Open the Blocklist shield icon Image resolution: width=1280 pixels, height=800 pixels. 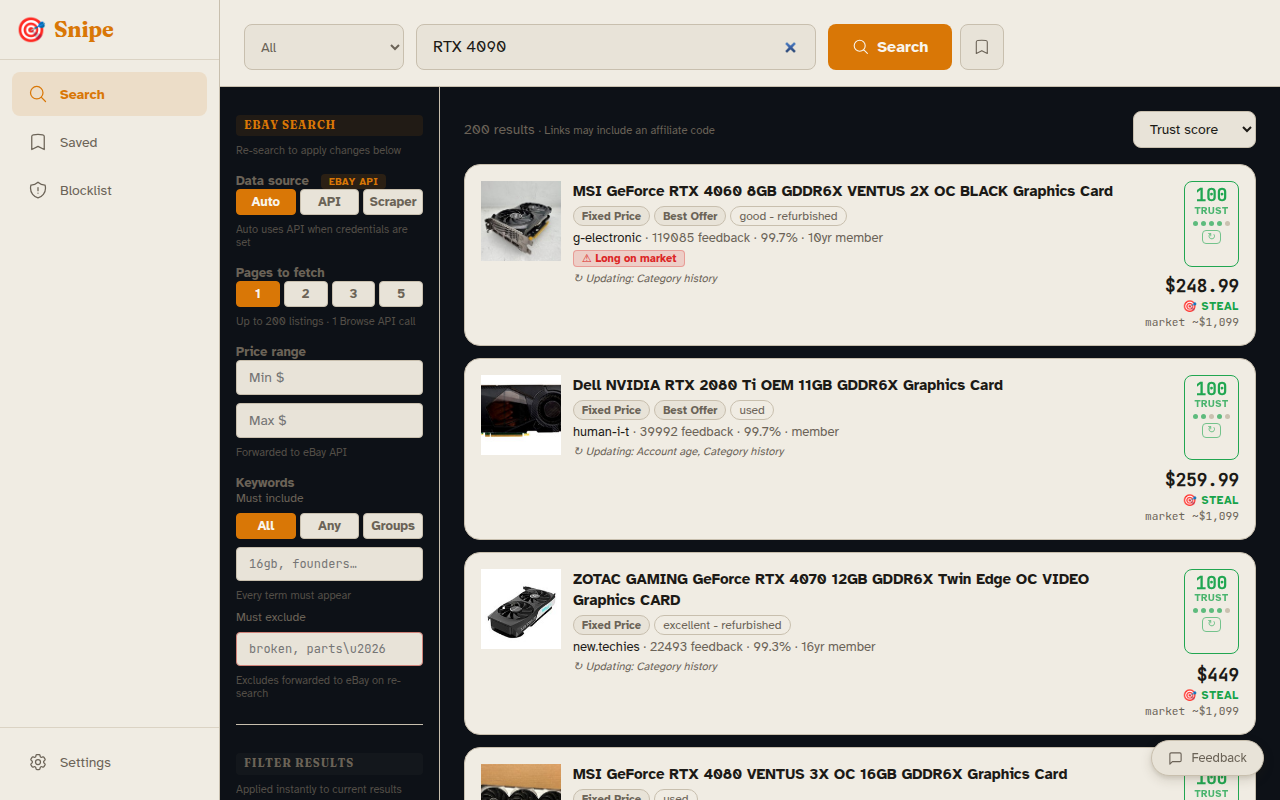click(x=38, y=190)
